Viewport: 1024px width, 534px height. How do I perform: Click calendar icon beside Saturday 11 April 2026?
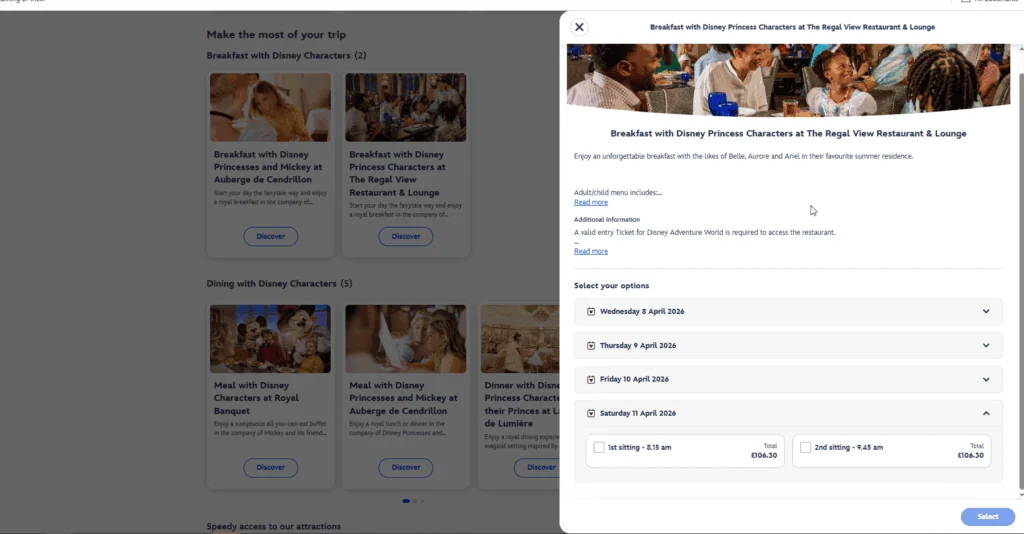tap(591, 413)
